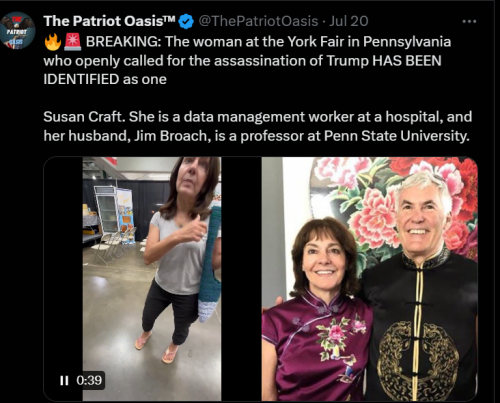Click the 0:39 video time label
Image resolution: width=500 pixels, height=403 pixels.
point(89,380)
